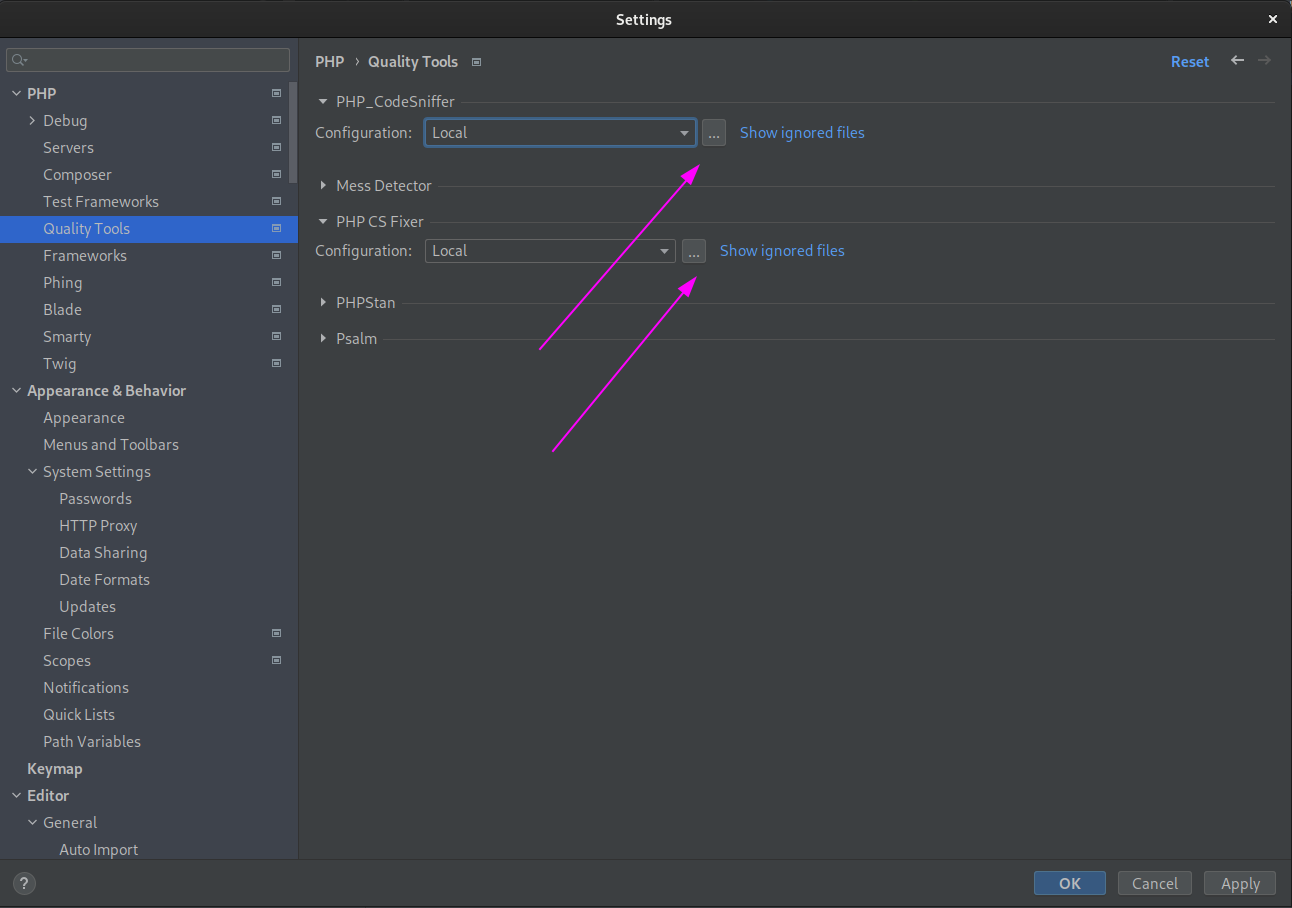Image resolution: width=1292 pixels, height=908 pixels.
Task: Open PHP_CodeSniffer browse (...) button
Action: (714, 132)
